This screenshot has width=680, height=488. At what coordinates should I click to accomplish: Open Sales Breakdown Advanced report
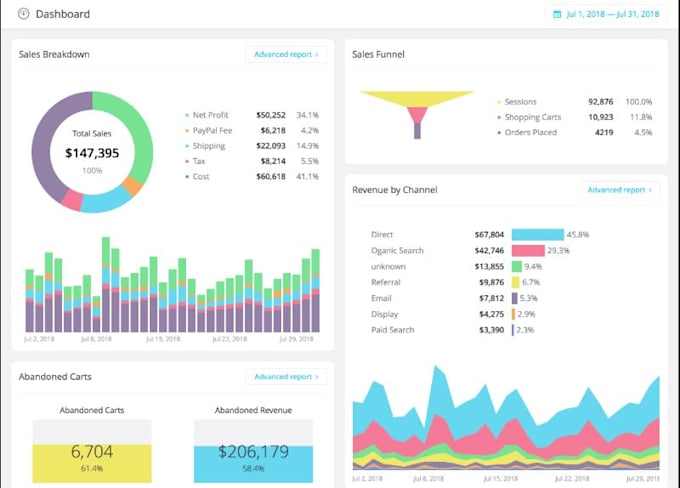[x=286, y=54]
